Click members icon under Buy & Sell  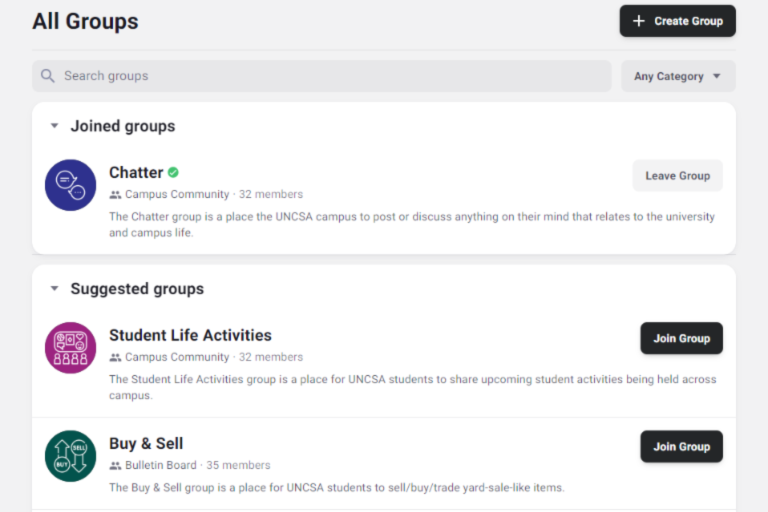pos(115,466)
